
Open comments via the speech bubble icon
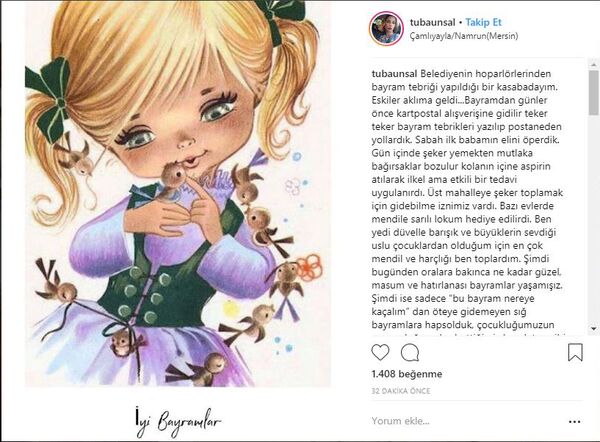pos(410,352)
